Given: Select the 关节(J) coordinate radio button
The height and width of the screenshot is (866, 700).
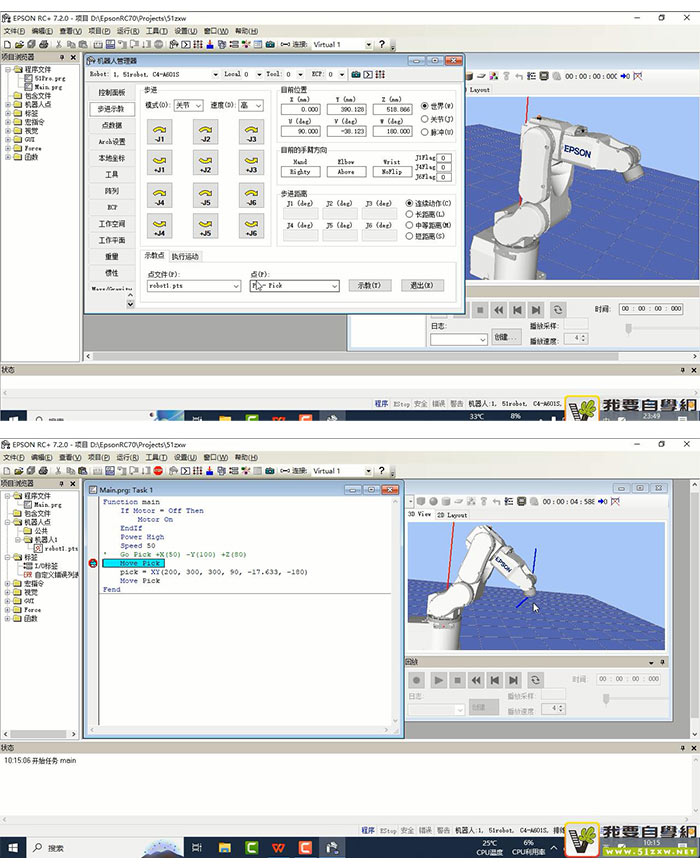Looking at the screenshot, I should click(x=424, y=119).
